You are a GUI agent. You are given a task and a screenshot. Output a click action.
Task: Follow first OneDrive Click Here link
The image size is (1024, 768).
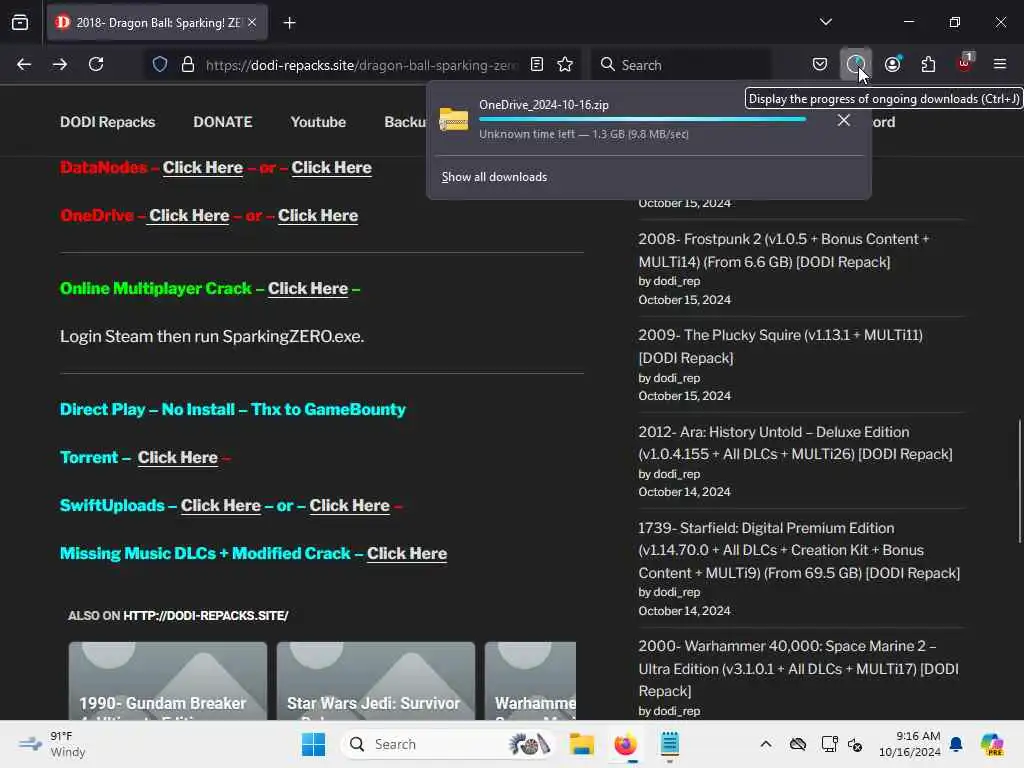(x=189, y=216)
